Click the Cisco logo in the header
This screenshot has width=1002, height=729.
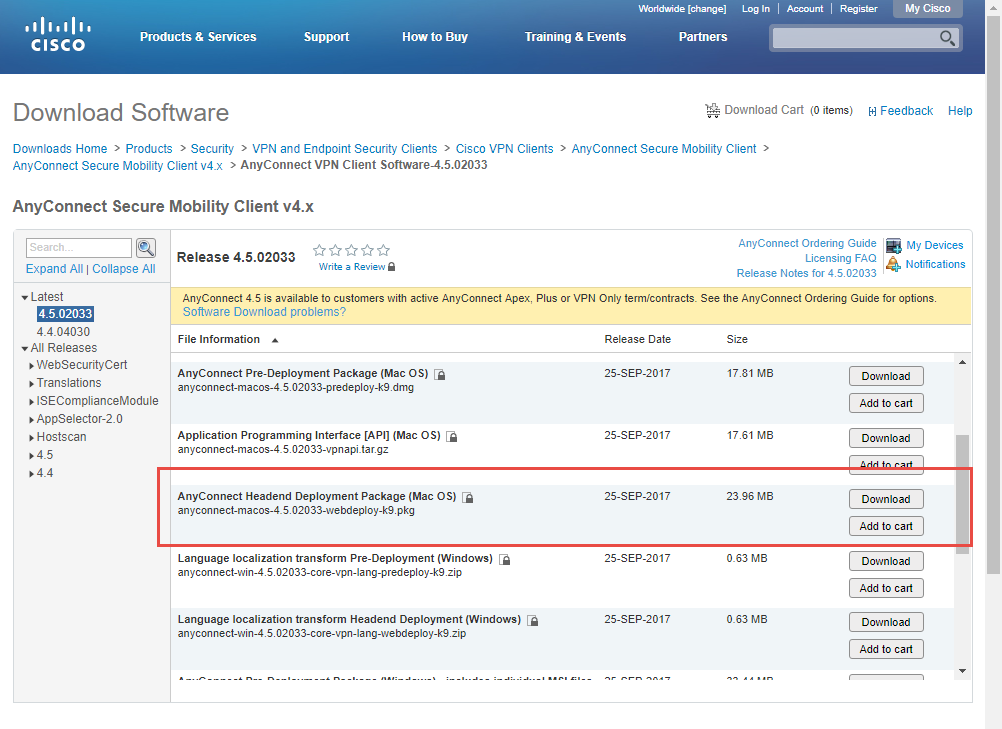click(58, 35)
